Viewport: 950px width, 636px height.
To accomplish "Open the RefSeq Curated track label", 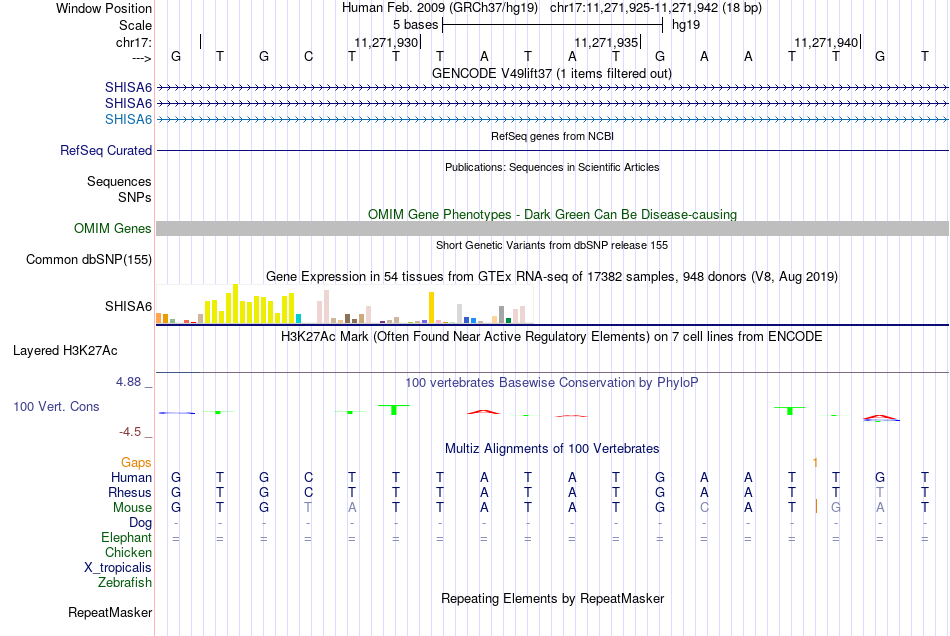I will (x=105, y=150).
